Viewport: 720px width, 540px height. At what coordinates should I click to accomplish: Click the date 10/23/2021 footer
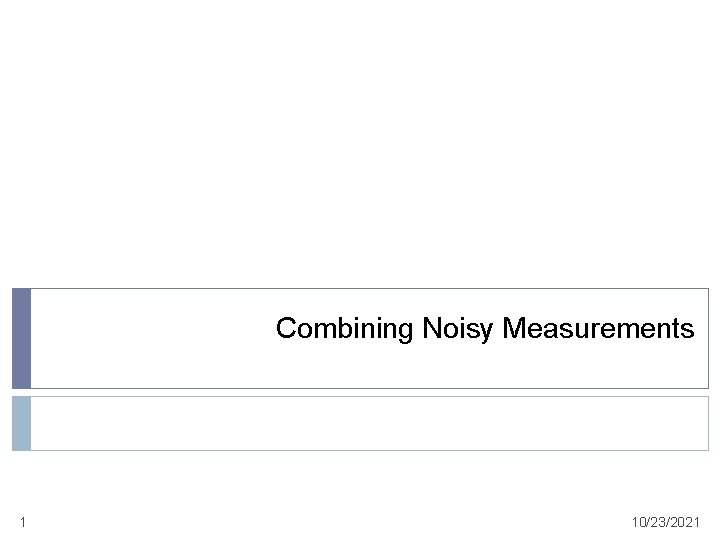click(666, 522)
